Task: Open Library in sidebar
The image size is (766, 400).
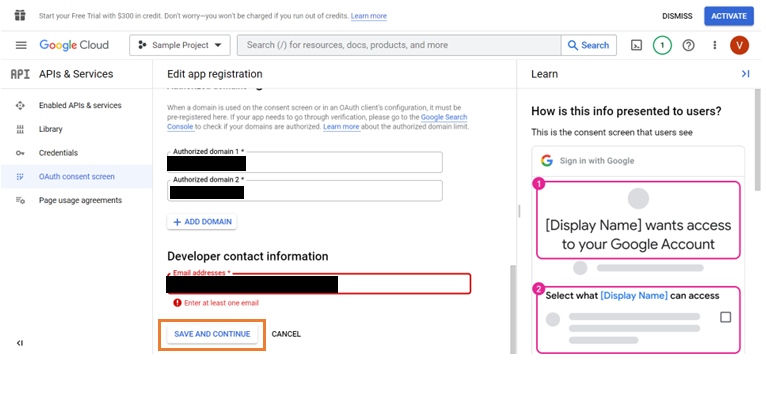Action: point(51,129)
